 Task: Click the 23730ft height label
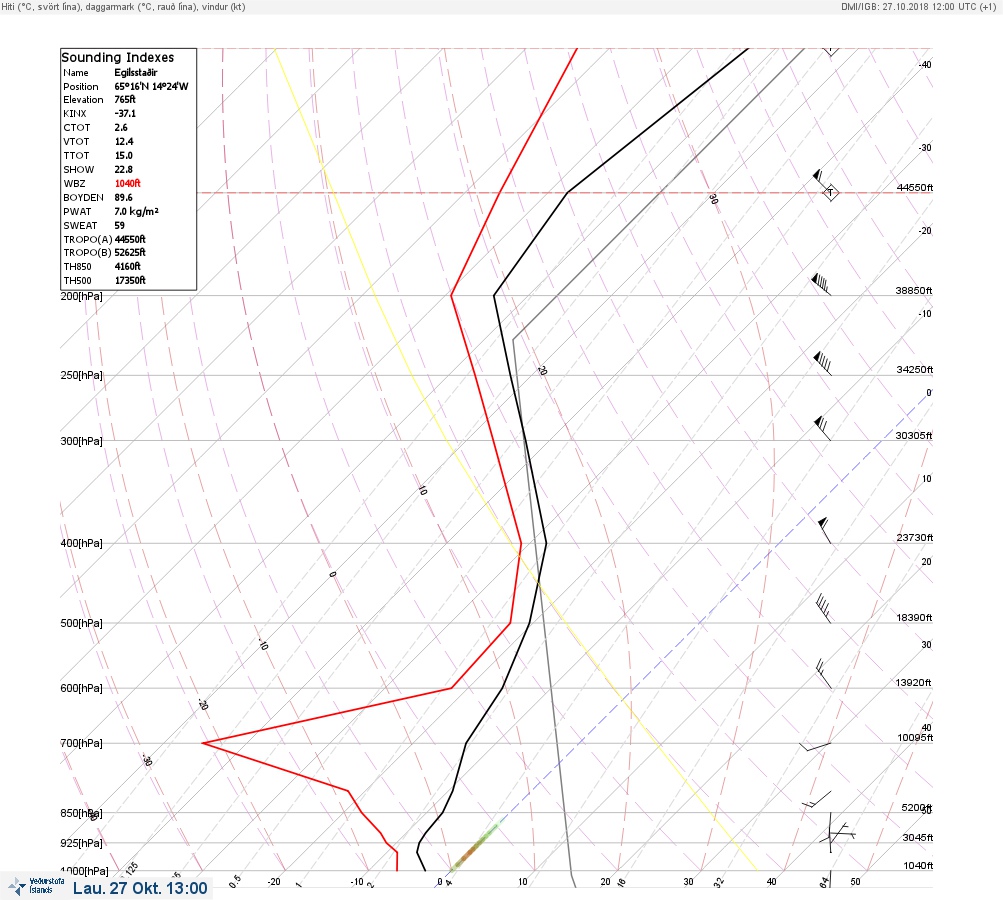(915, 537)
